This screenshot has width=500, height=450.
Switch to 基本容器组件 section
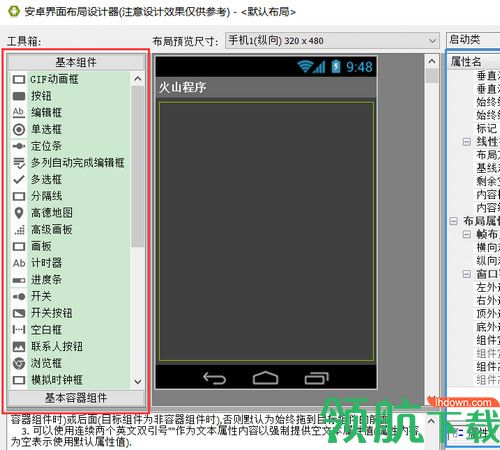(76, 398)
